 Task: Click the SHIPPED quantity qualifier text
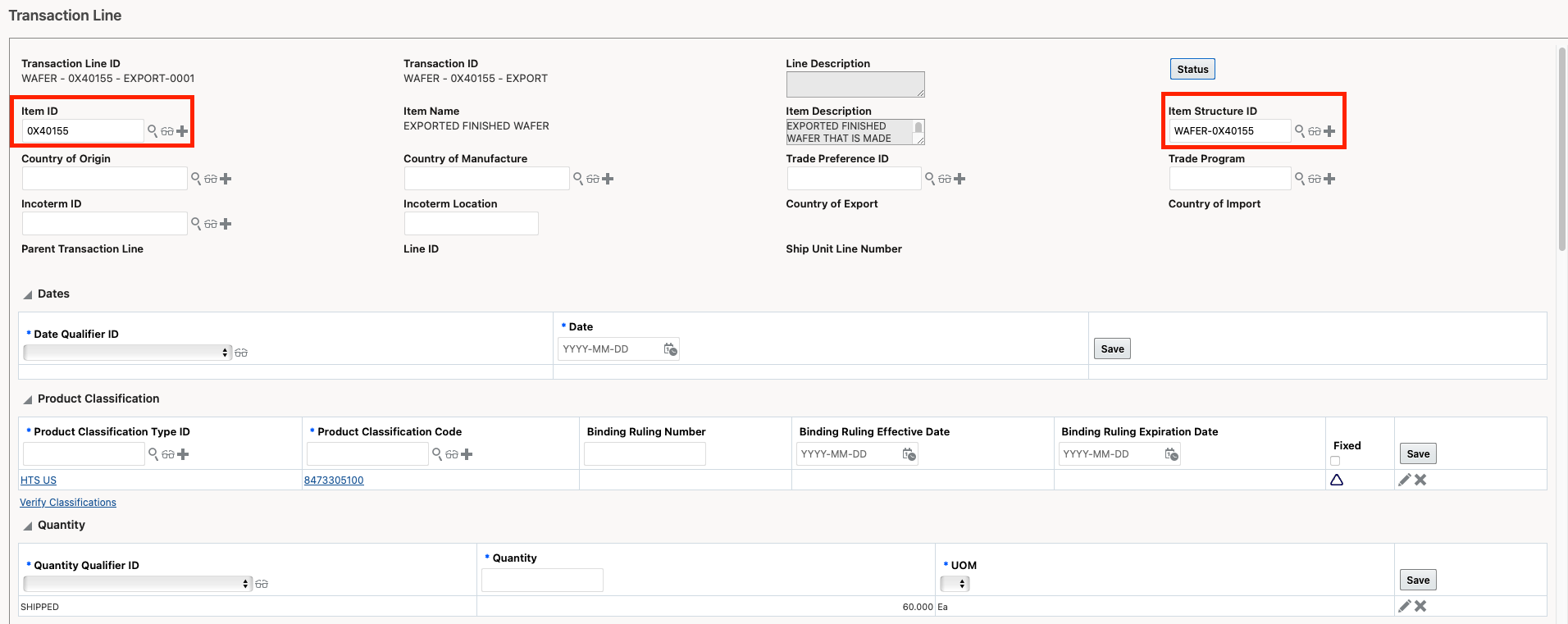tap(39, 607)
